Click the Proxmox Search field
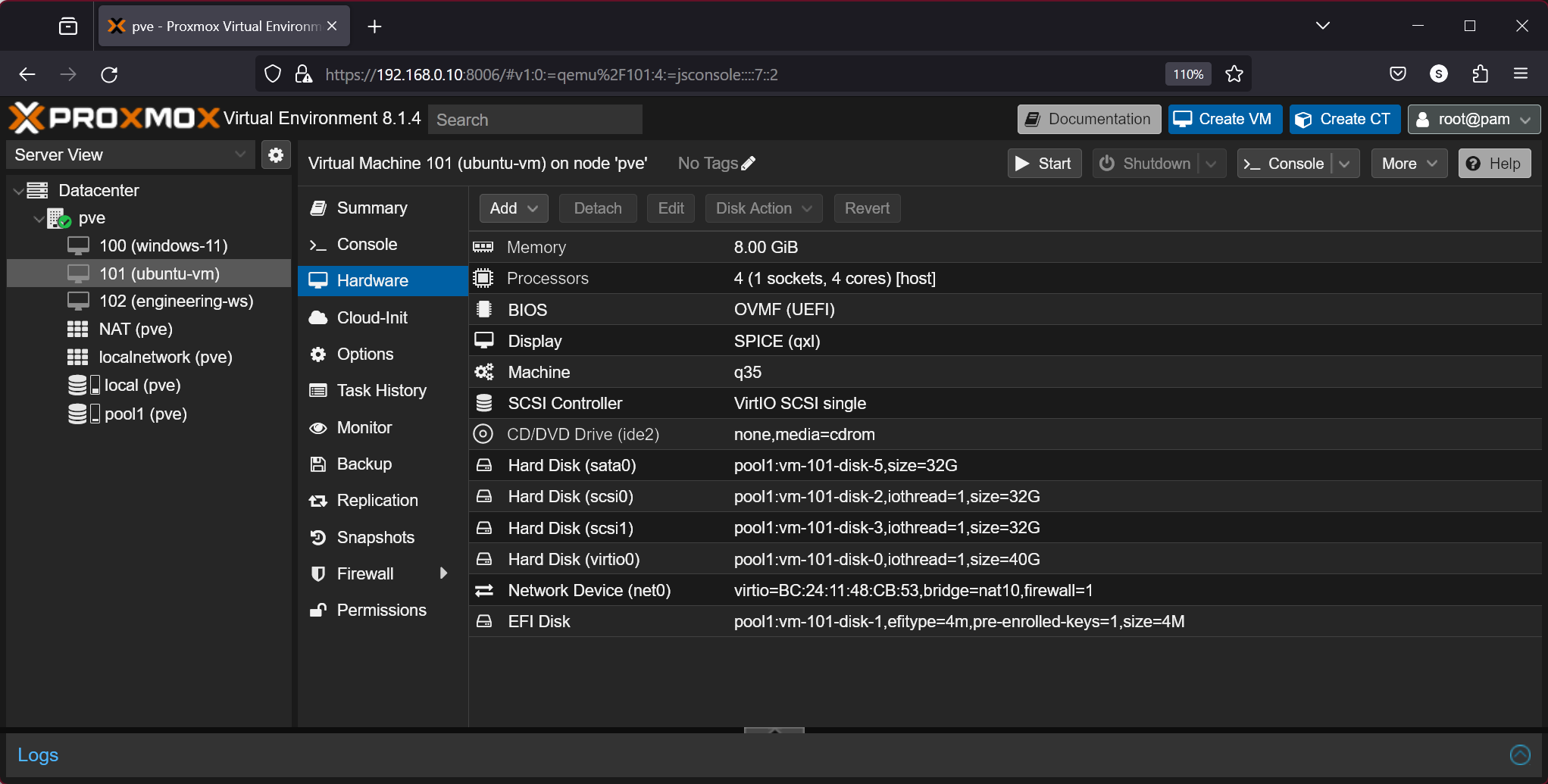The height and width of the screenshot is (784, 1548). click(535, 120)
